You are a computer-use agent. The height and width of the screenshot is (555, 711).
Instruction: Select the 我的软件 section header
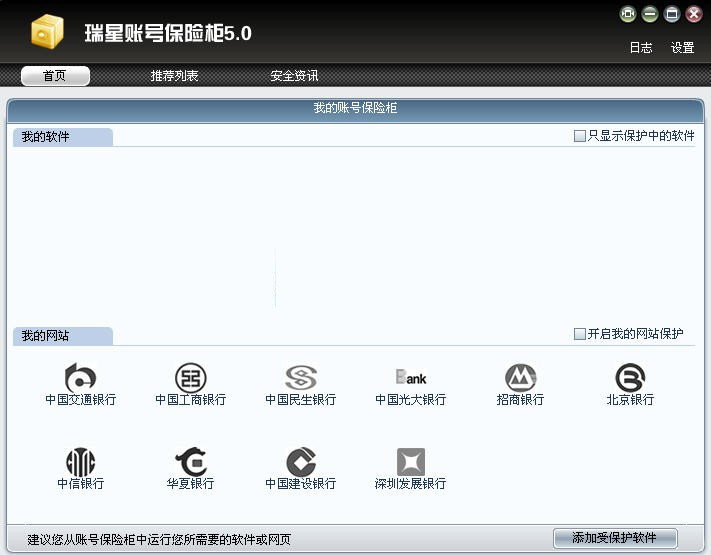(x=63, y=137)
